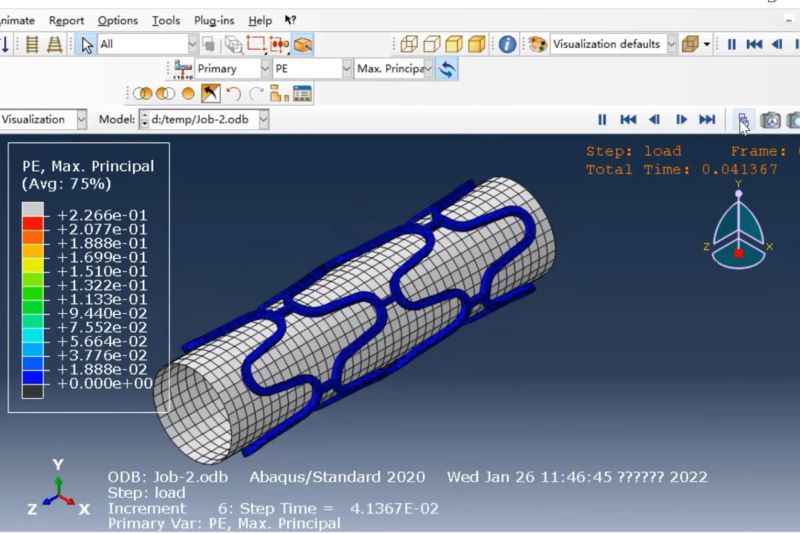
Task: Jump to first frame in top toolbar
Action: click(754, 44)
